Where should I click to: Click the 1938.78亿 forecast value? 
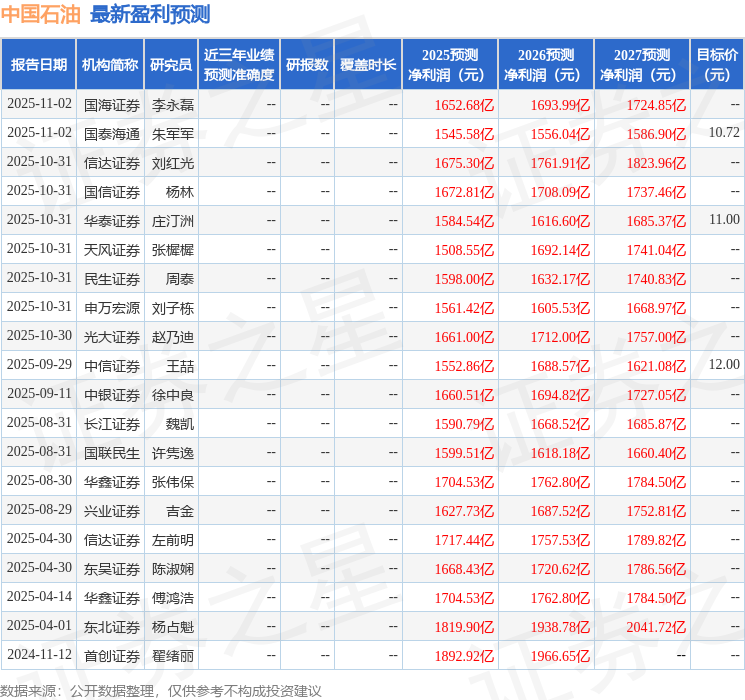click(560, 627)
